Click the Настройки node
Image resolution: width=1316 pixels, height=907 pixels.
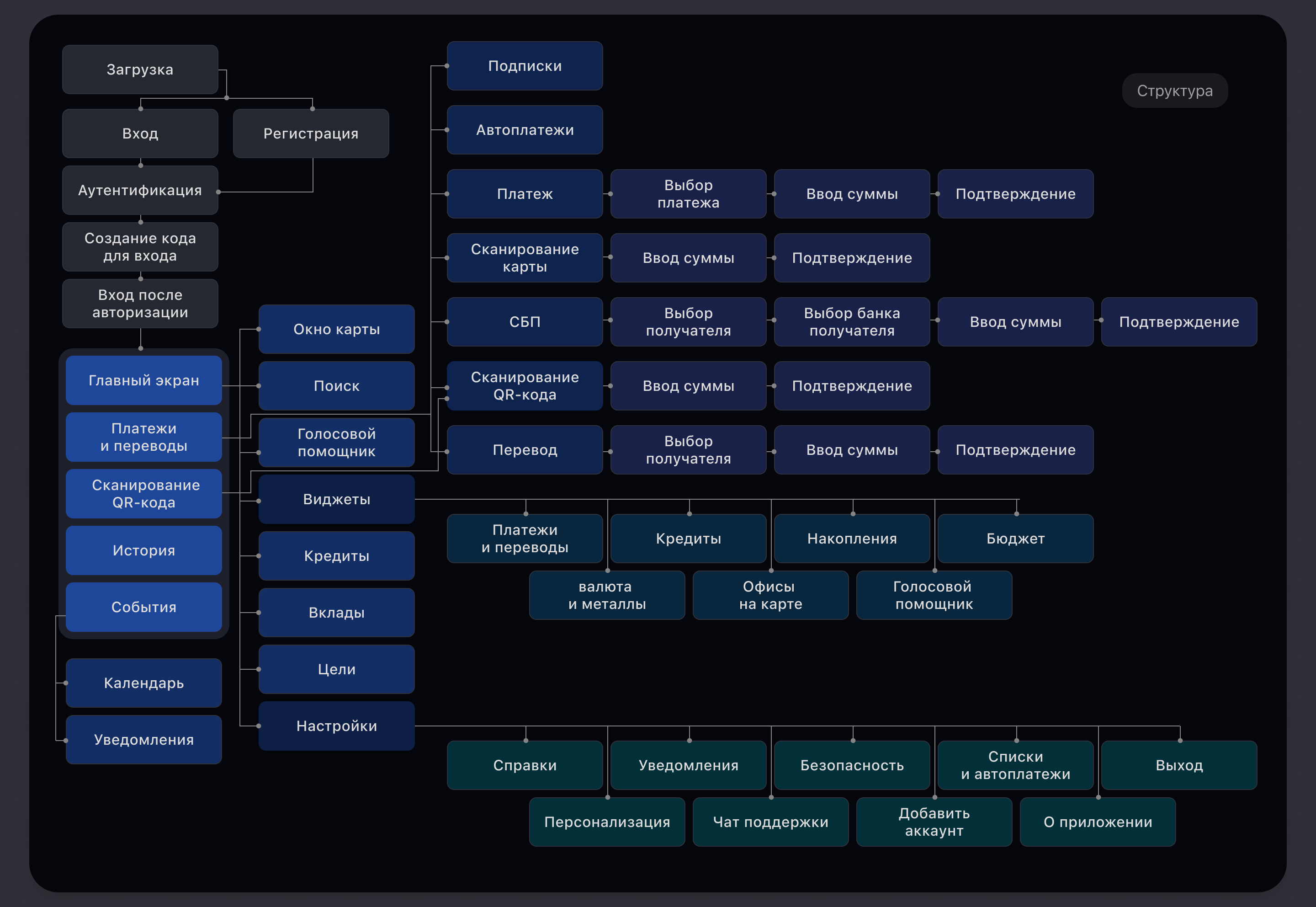coord(336,726)
